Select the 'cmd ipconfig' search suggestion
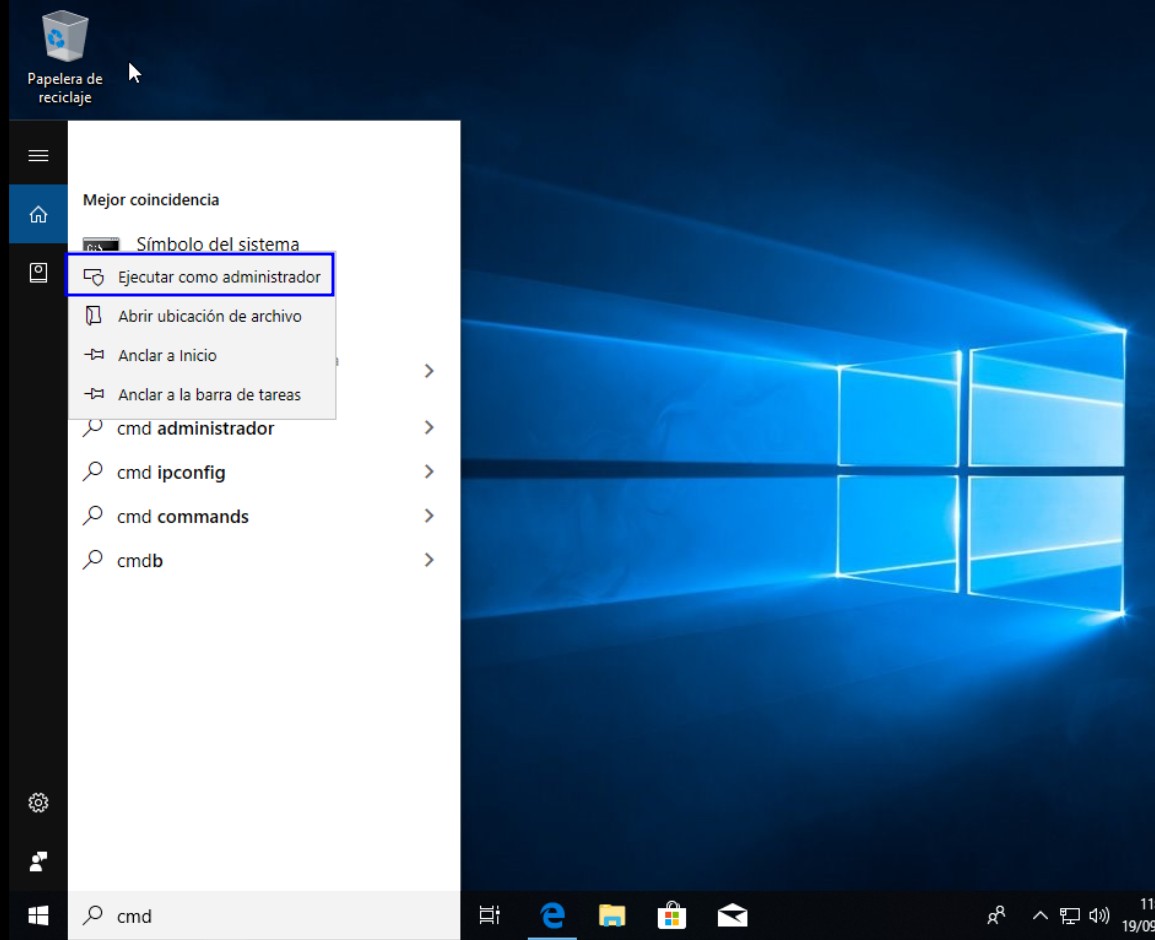This screenshot has height=940, width=1155. point(171,472)
